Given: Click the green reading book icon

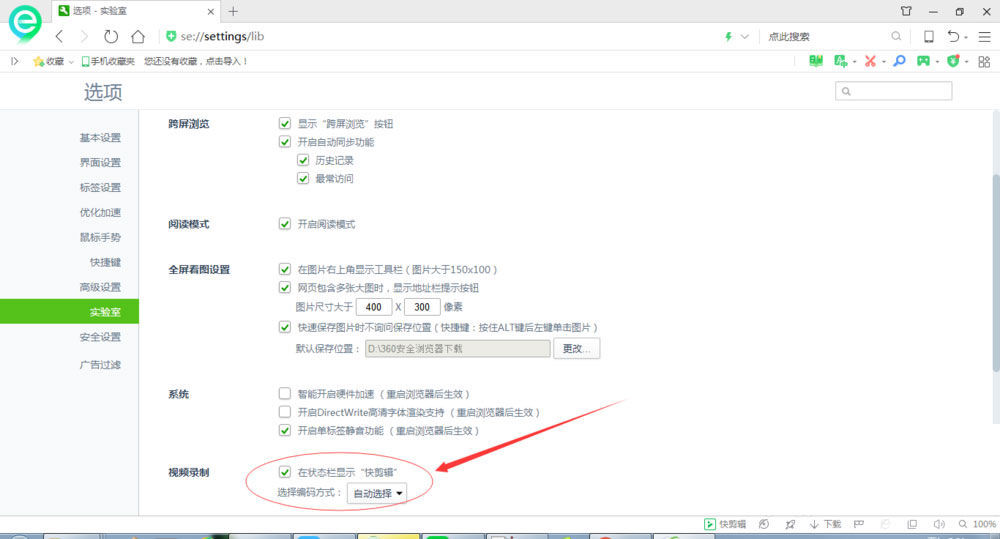Looking at the screenshot, I should click(816, 61).
